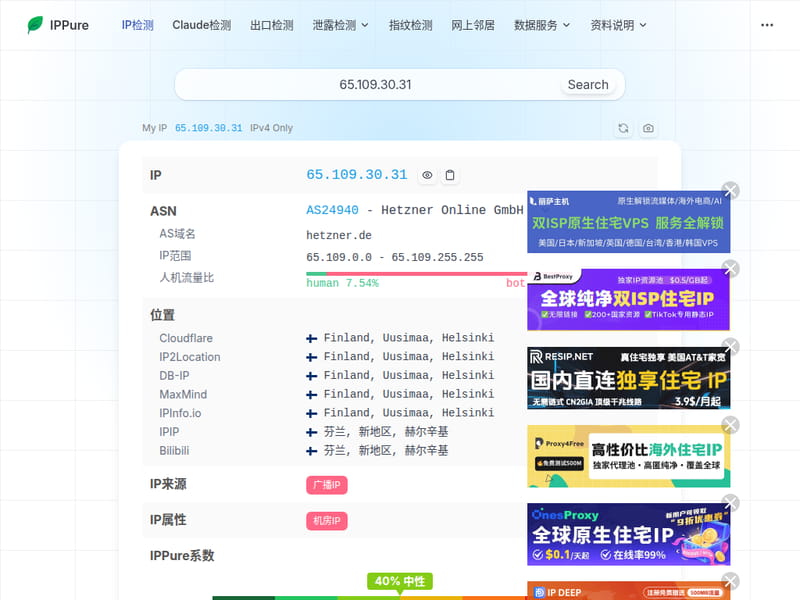Viewport: 800px width, 600px height.
Task: Close the RESIP.NET ad banner
Action: tap(731, 346)
